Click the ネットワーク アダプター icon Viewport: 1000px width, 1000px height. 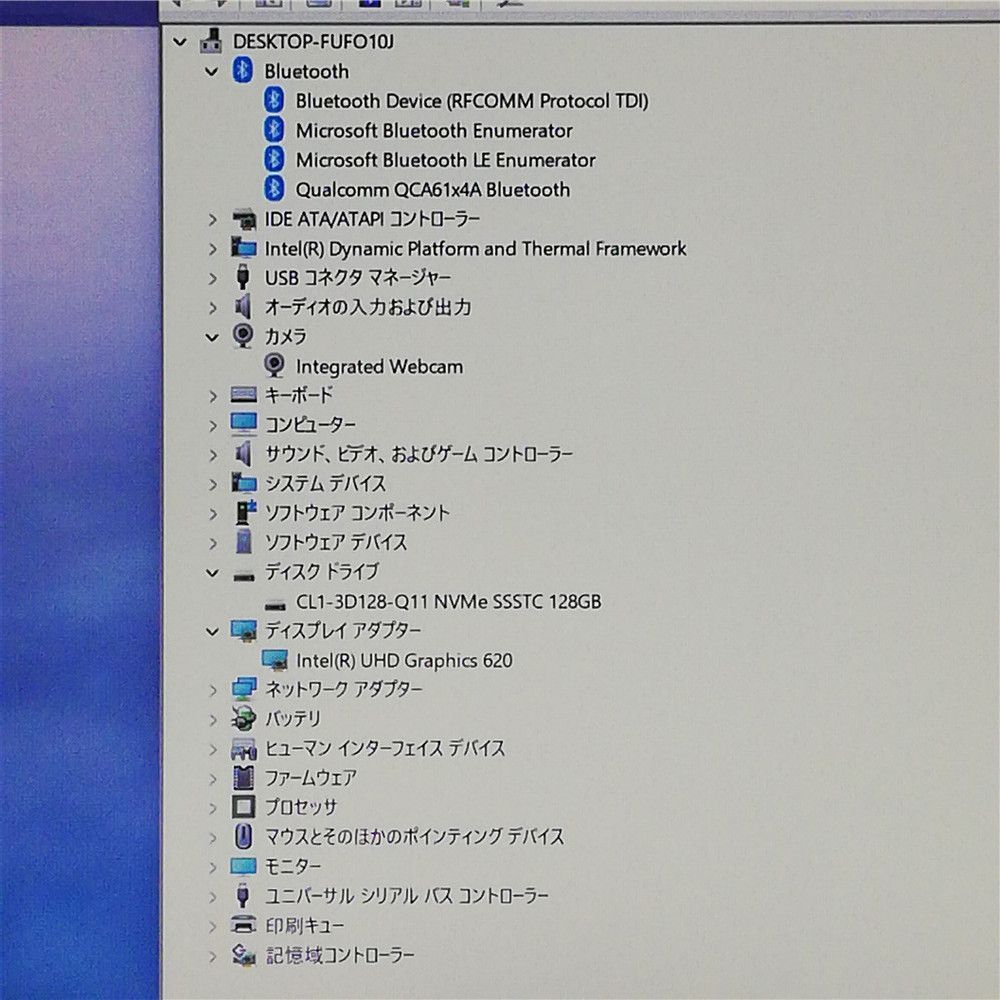click(x=244, y=689)
